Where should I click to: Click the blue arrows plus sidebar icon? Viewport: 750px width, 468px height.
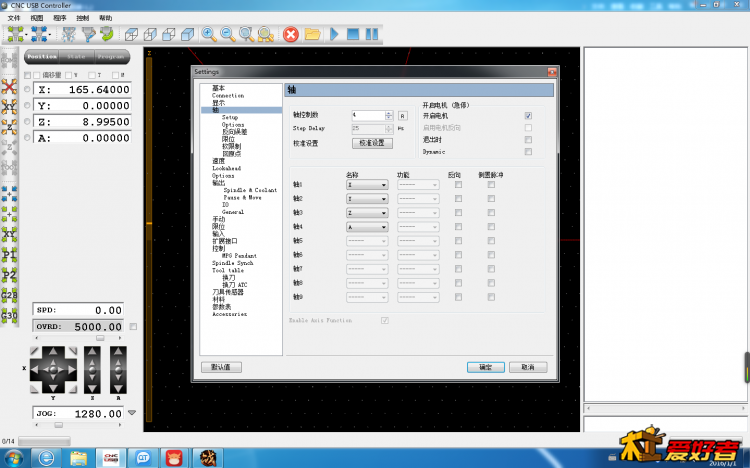coord(9,193)
